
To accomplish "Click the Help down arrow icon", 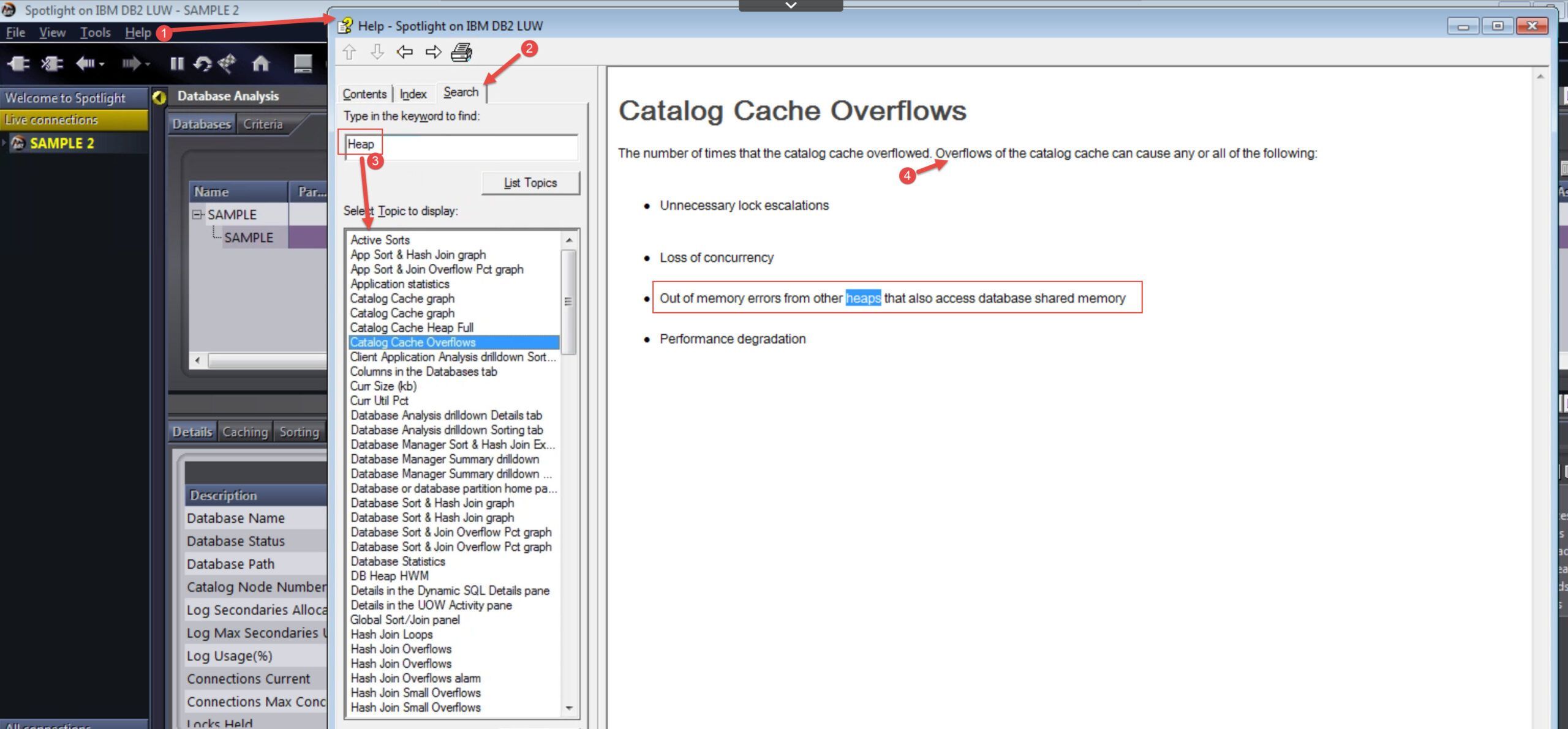I will pyautogui.click(x=377, y=52).
